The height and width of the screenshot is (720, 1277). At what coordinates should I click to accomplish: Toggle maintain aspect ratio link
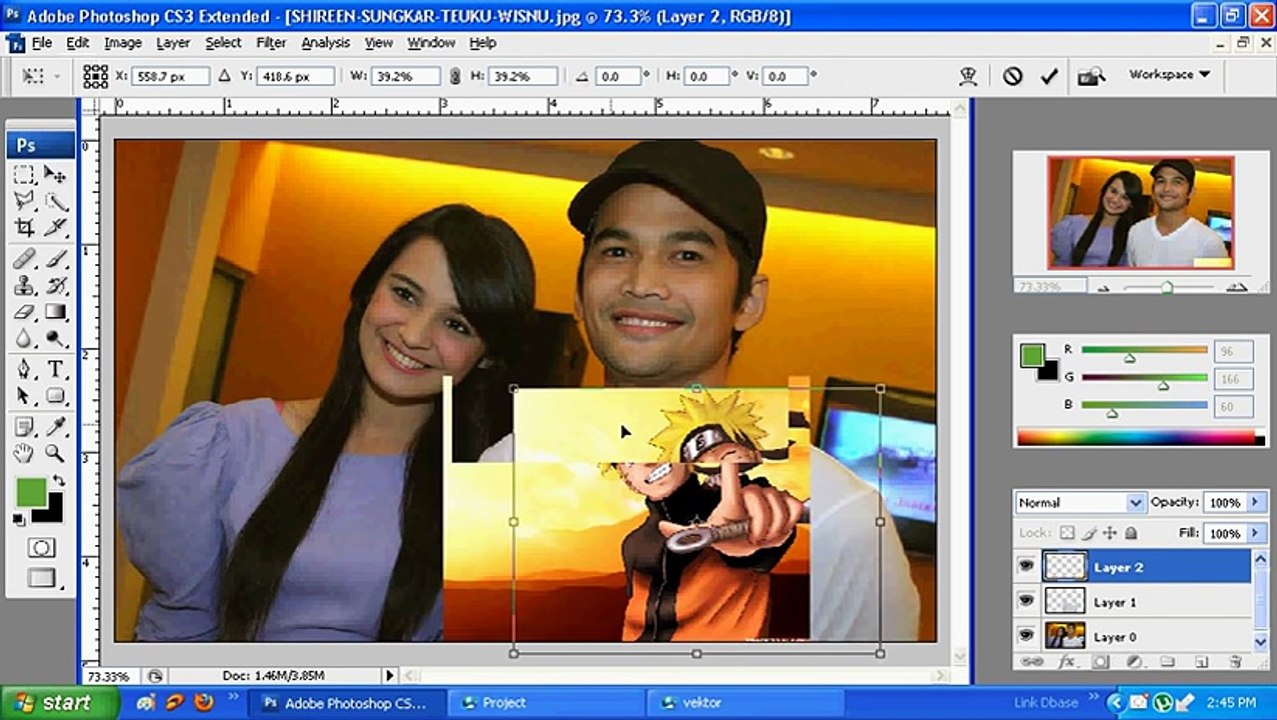(x=455, y=76)
